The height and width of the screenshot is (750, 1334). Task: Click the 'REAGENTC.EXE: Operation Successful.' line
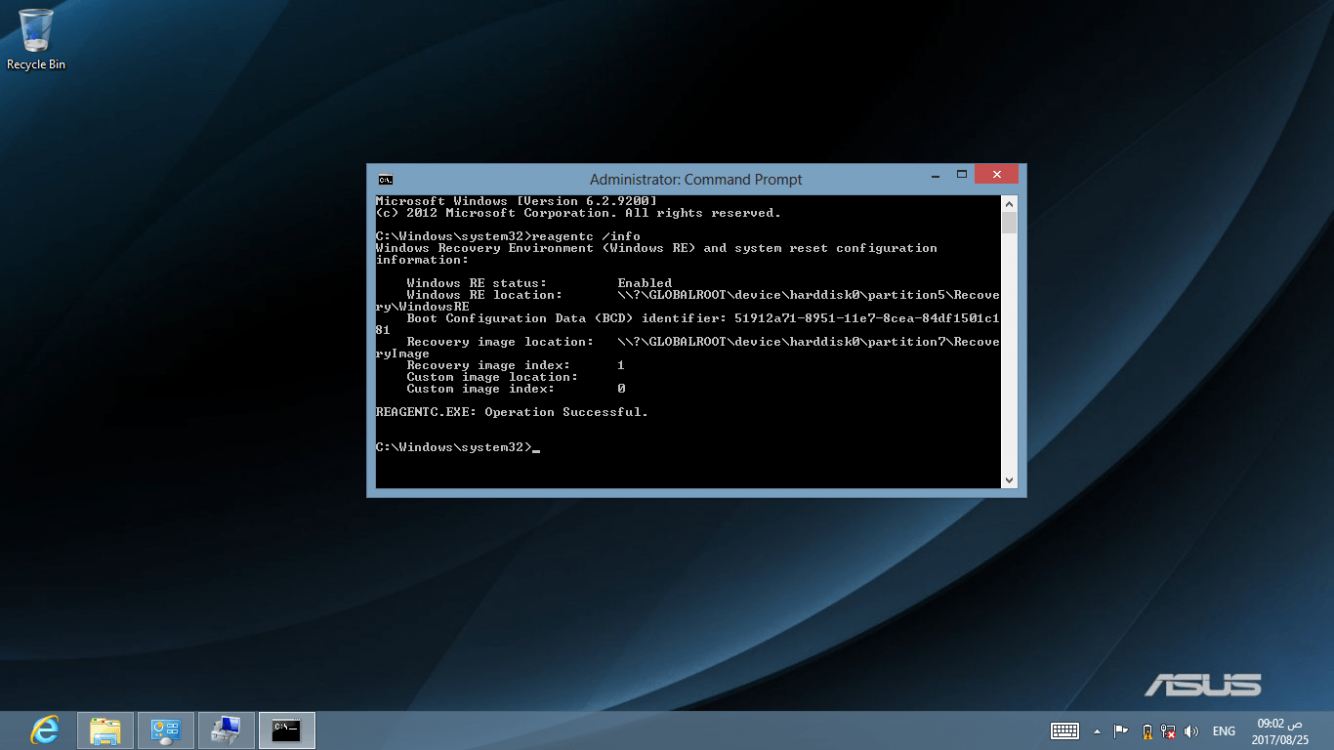point(512,412)
